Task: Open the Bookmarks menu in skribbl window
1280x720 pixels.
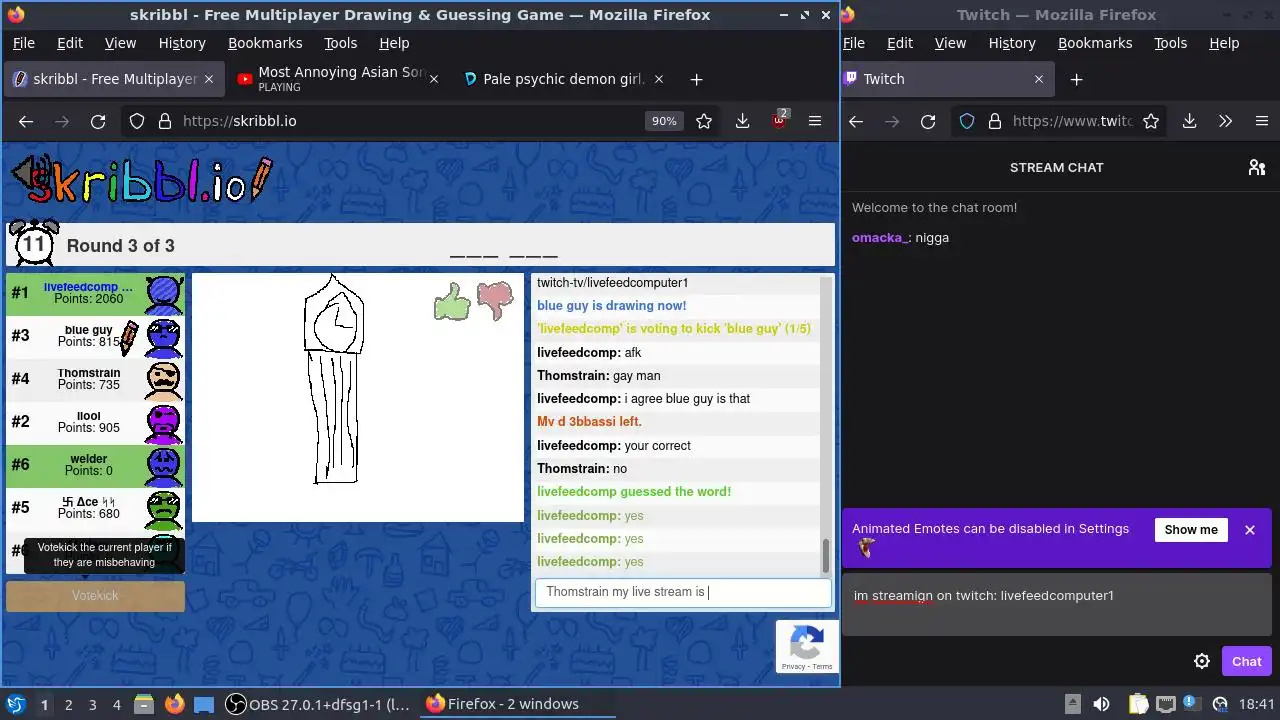Action: click(265, 43)
